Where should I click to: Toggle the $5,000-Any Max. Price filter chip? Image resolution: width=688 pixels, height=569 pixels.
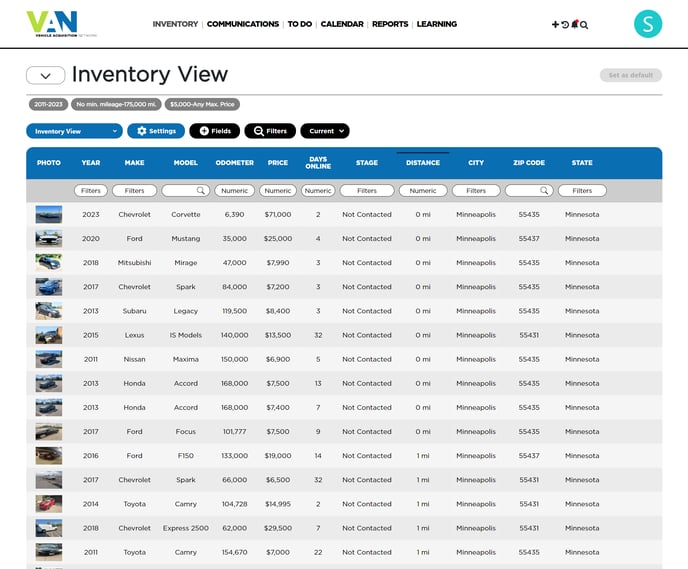coord(203,104)
